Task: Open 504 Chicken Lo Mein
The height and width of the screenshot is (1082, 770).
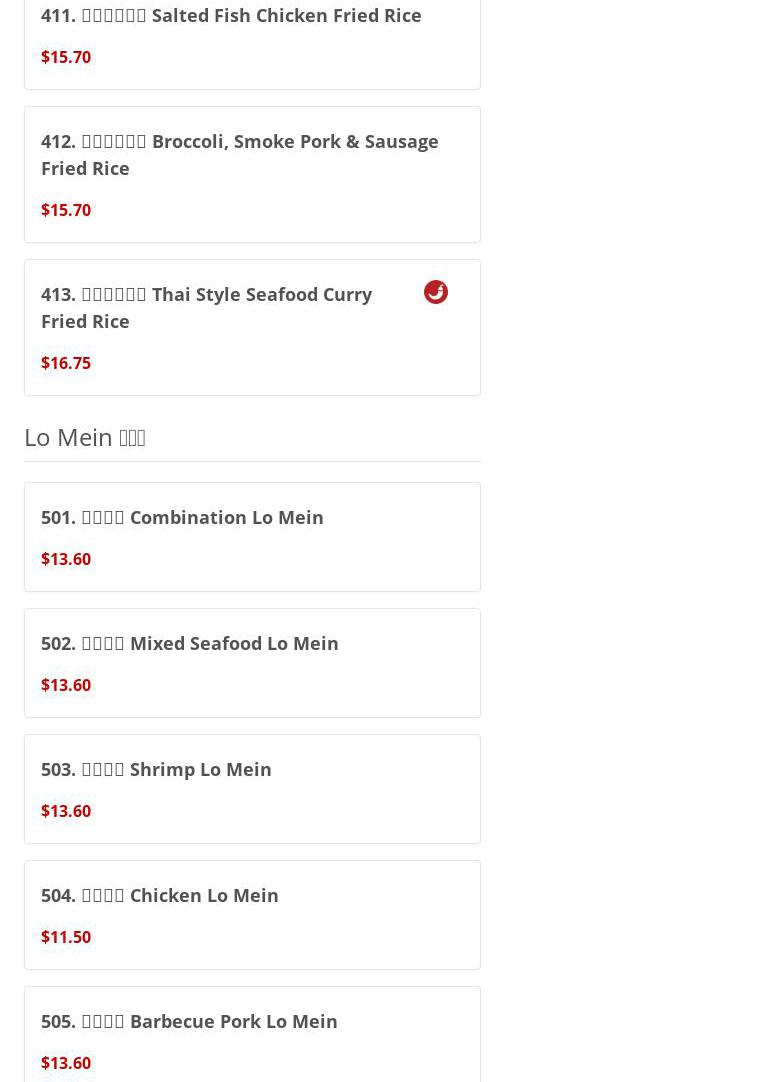Action: pyautogui.click(x=160, y=896)
